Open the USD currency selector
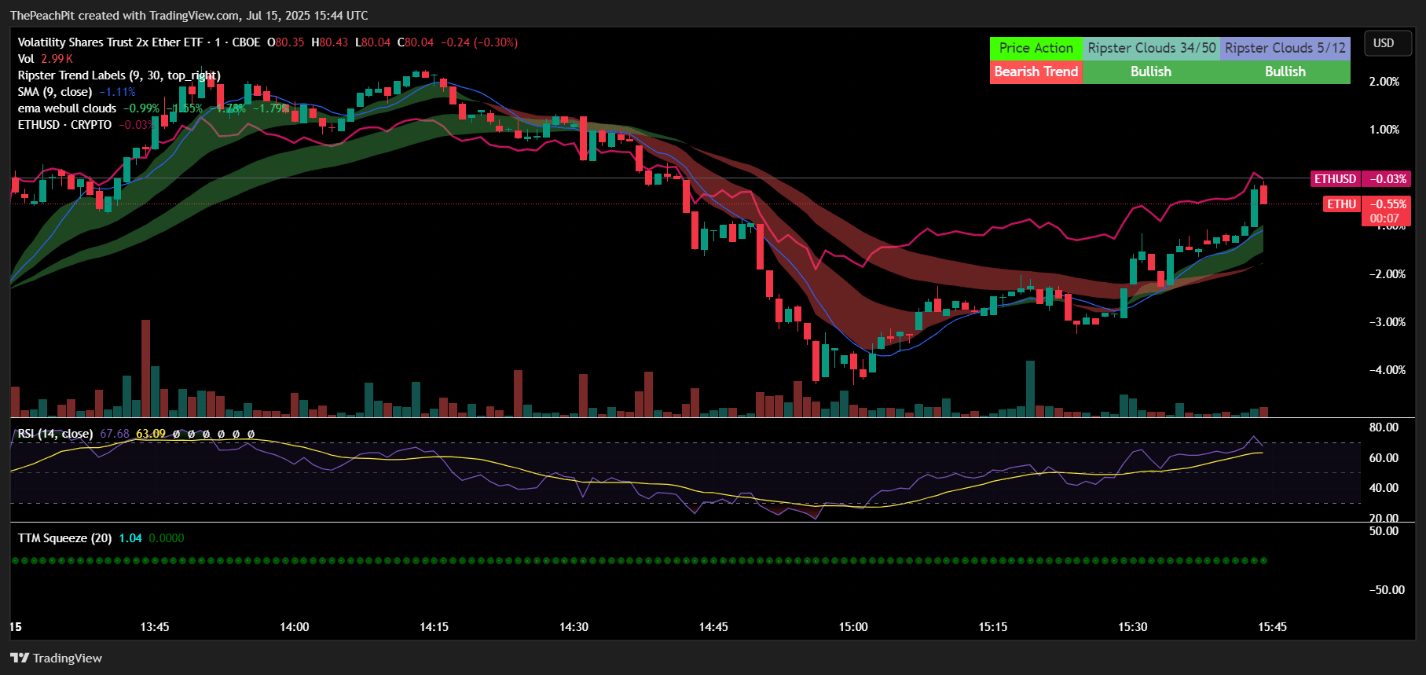Screen dimensions: 1426x675 click(1388, 43)
